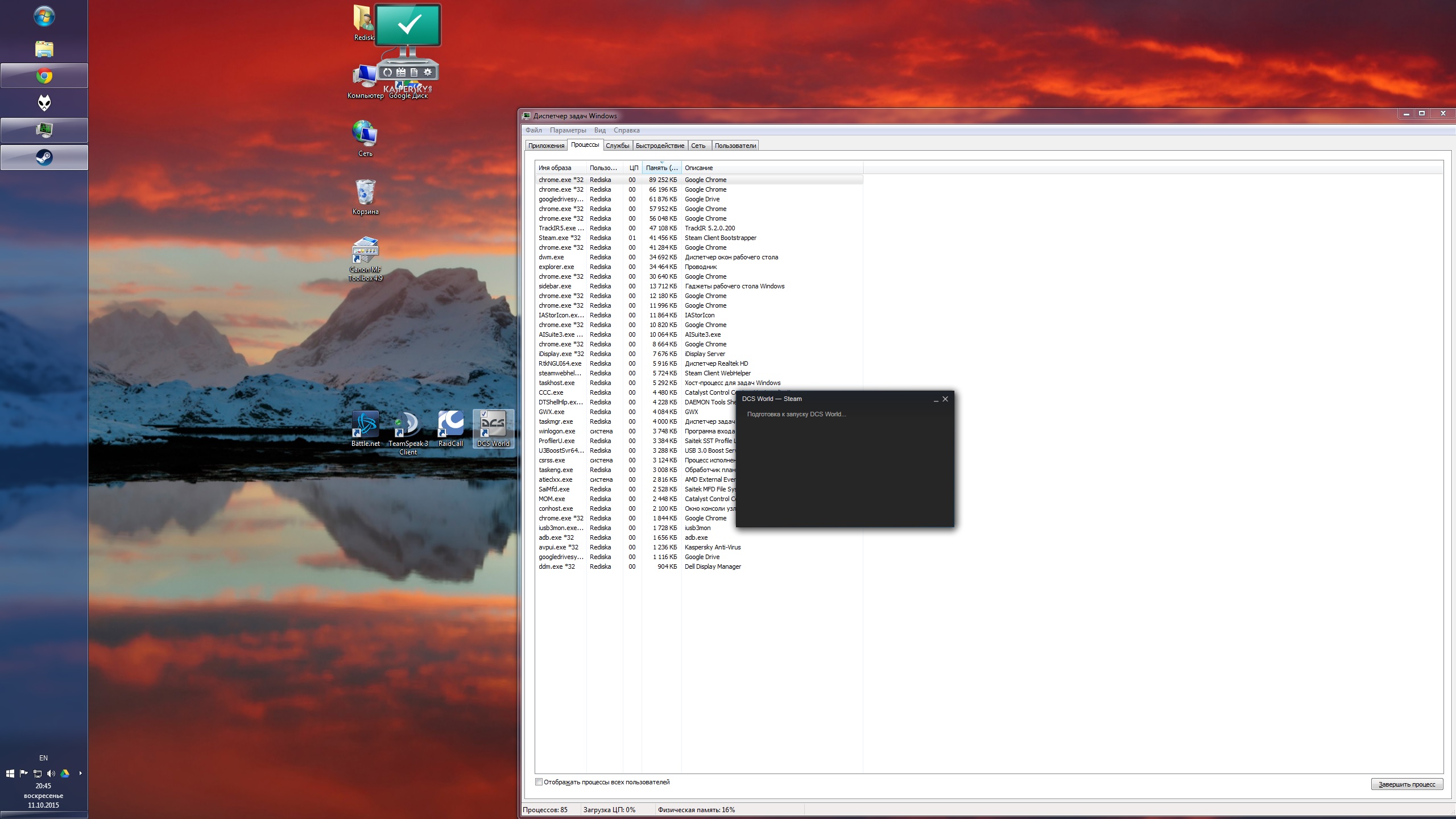
Task: Open the Windows Start orb
Action: 44,16
